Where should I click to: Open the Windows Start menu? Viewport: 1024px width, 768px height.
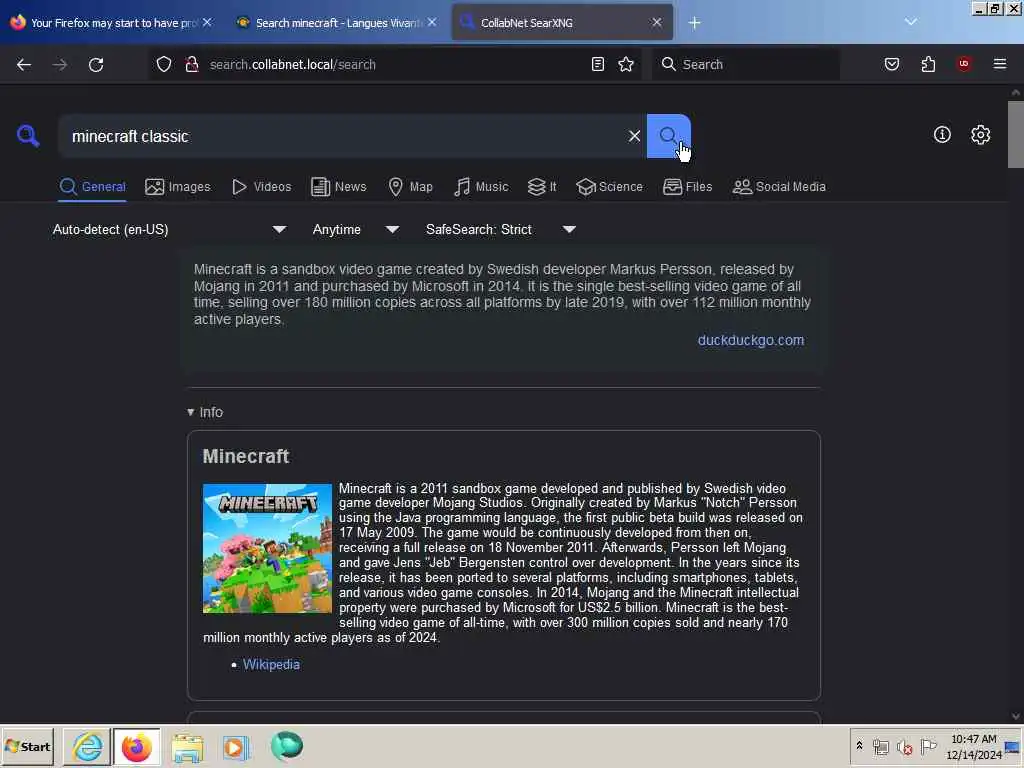27,746
